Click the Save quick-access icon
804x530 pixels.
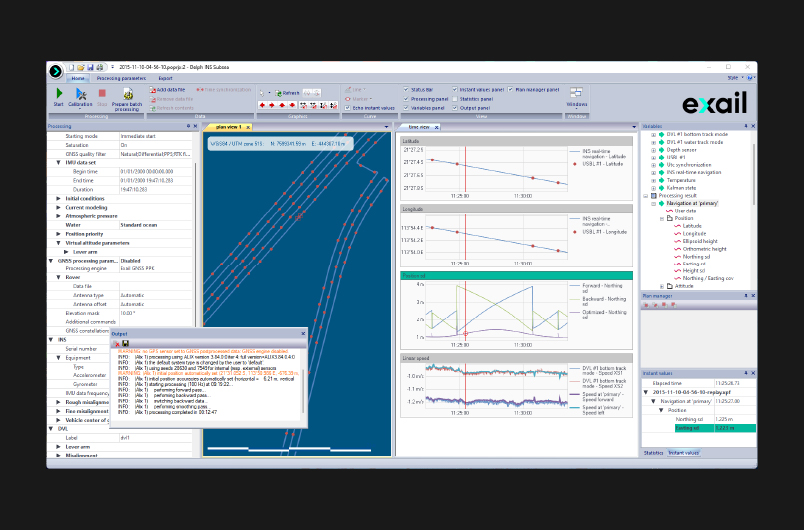[x=90, y=67]
